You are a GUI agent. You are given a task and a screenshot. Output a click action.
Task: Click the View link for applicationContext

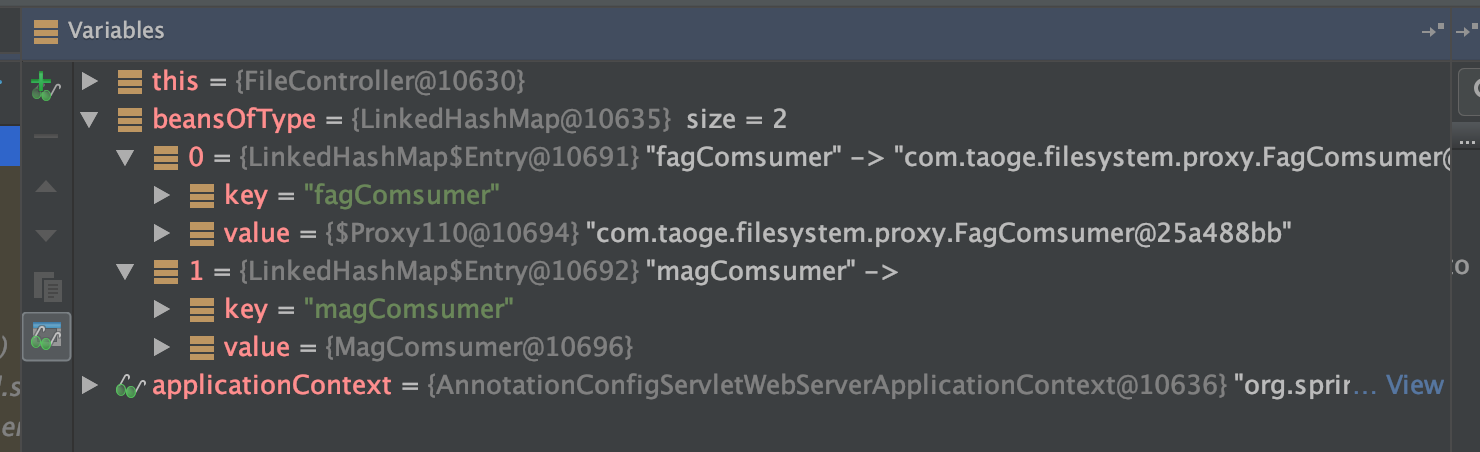[1414, 385]
